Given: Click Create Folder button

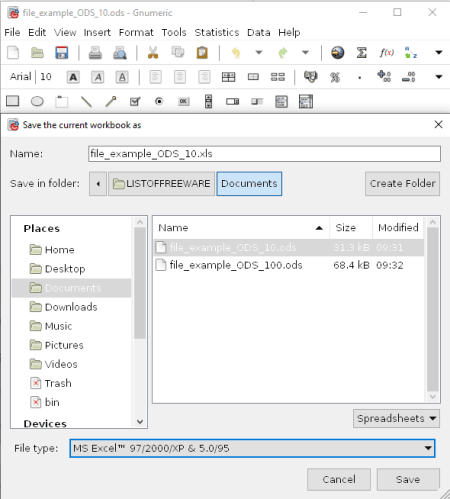Looking at the screenshot, I should 402,184.
